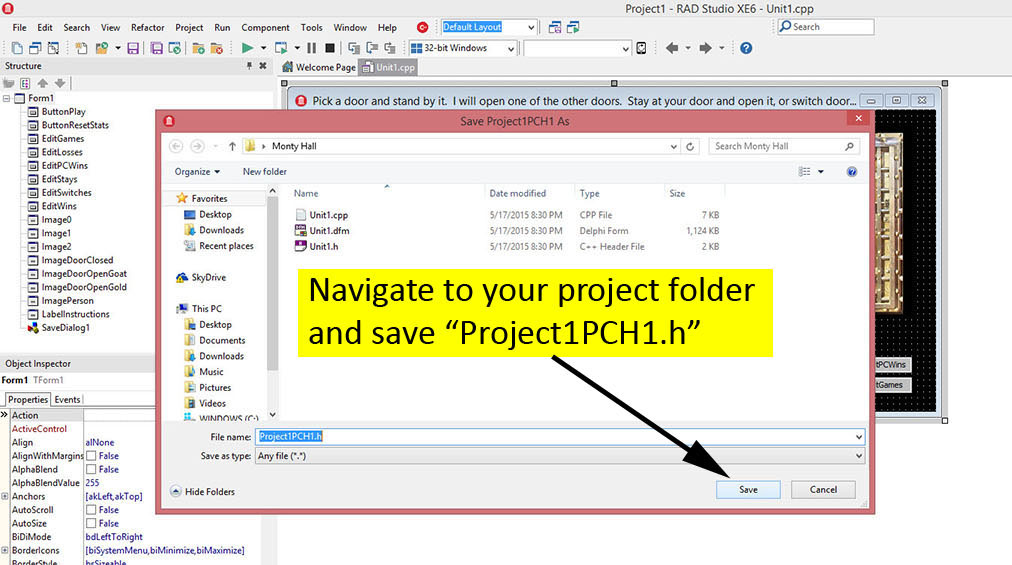Pin the Structure panel
The image size is (1012, 565).
[x=249, y=65]
